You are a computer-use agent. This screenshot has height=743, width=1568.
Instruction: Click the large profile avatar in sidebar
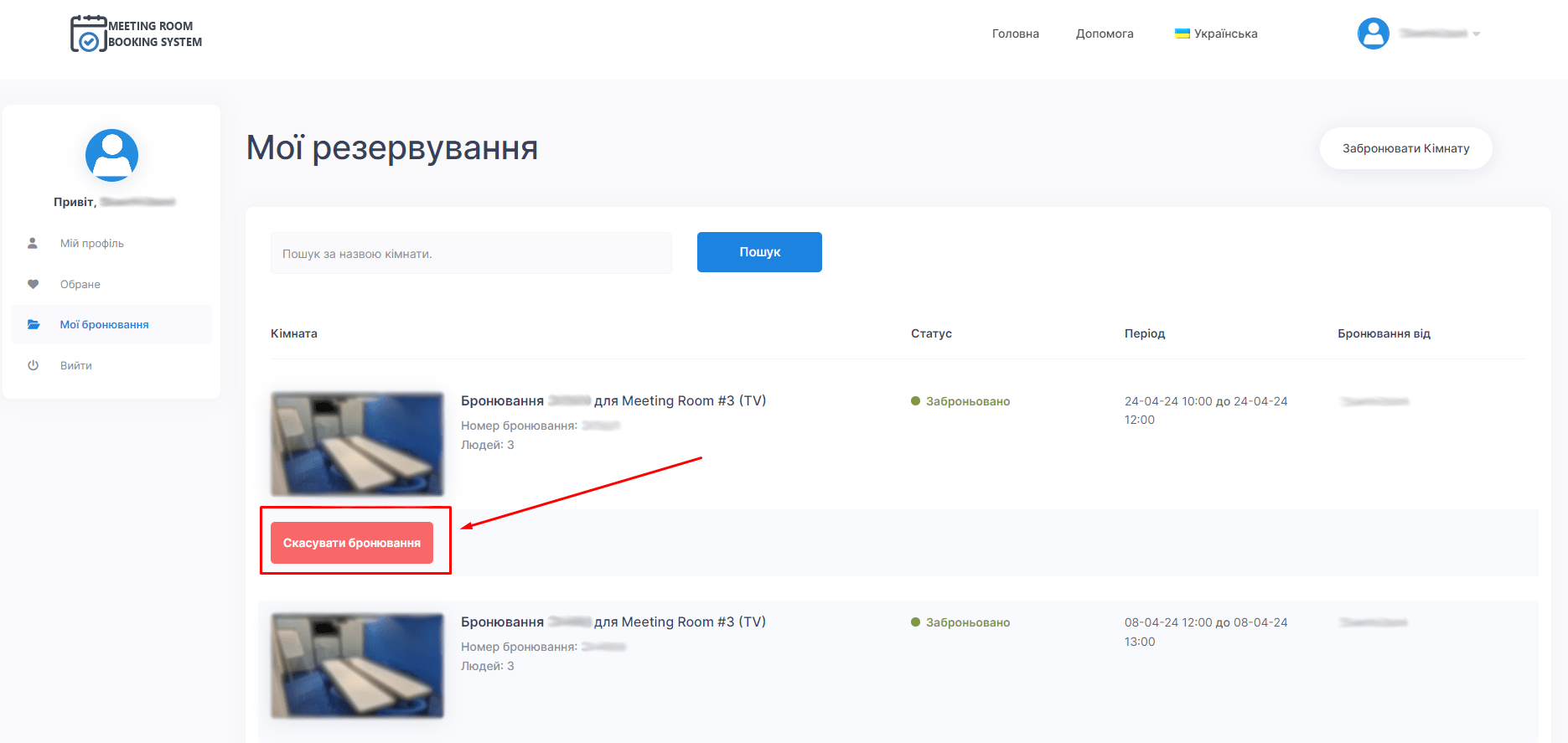tap(111, 155)
